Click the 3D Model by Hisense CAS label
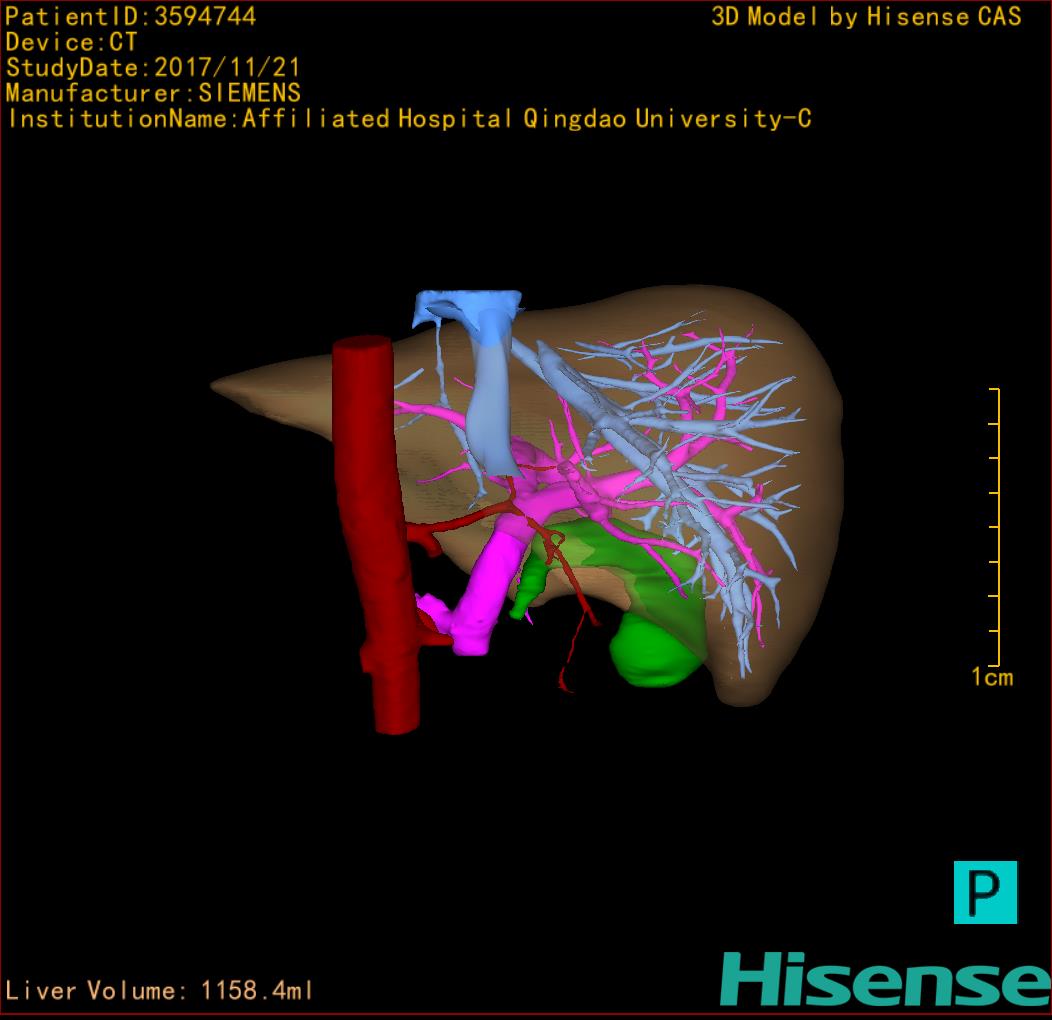Viewport: 1052px width, 1020px height. point(866,16)
